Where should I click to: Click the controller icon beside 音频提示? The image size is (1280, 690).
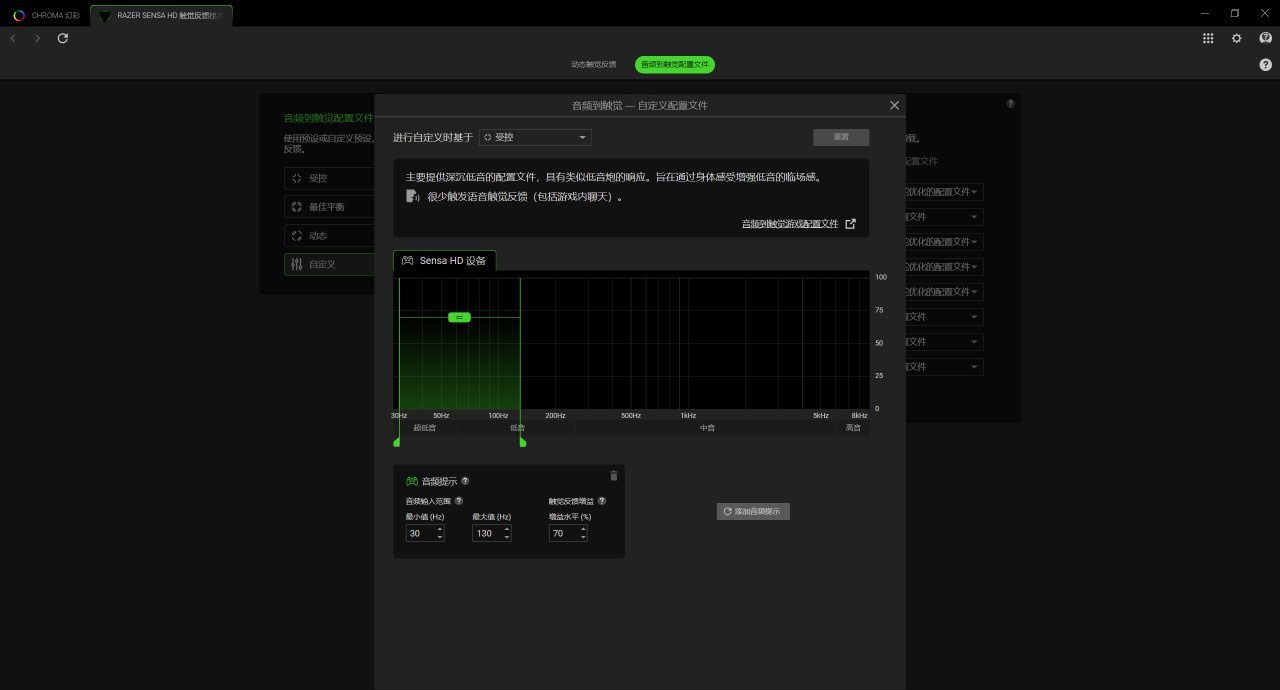click(411, 481)
